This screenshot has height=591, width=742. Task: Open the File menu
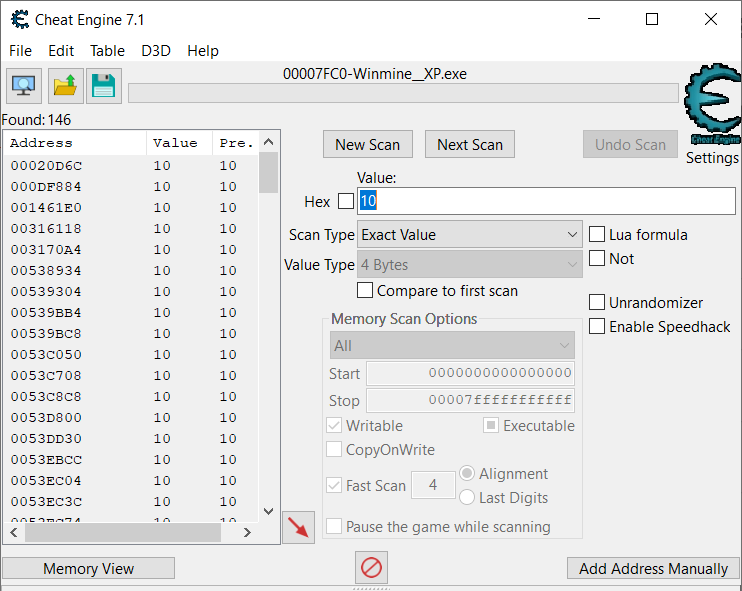pos(20,51)
